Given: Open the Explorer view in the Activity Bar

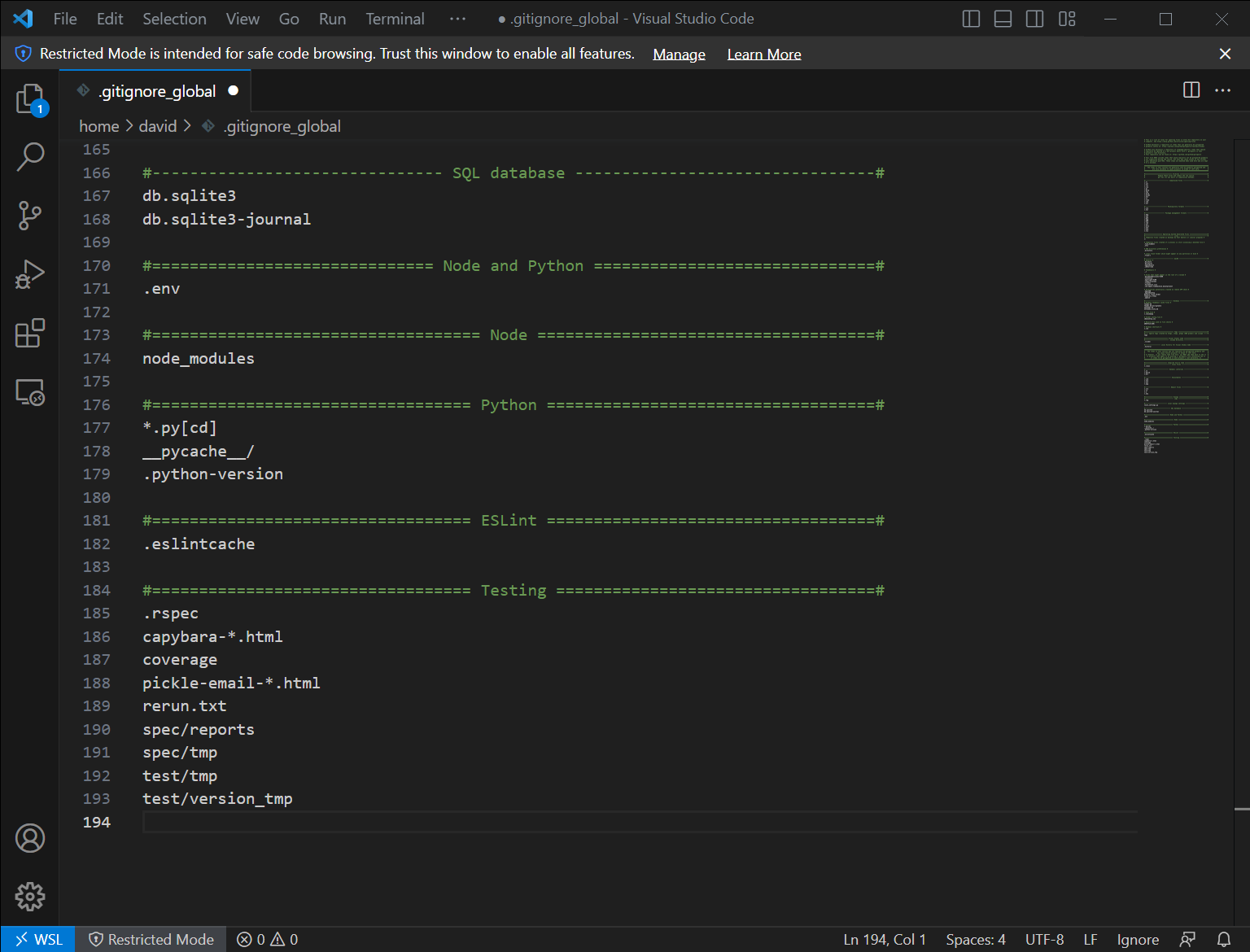Looking at the screenshot, I should [x=30, y=98].
